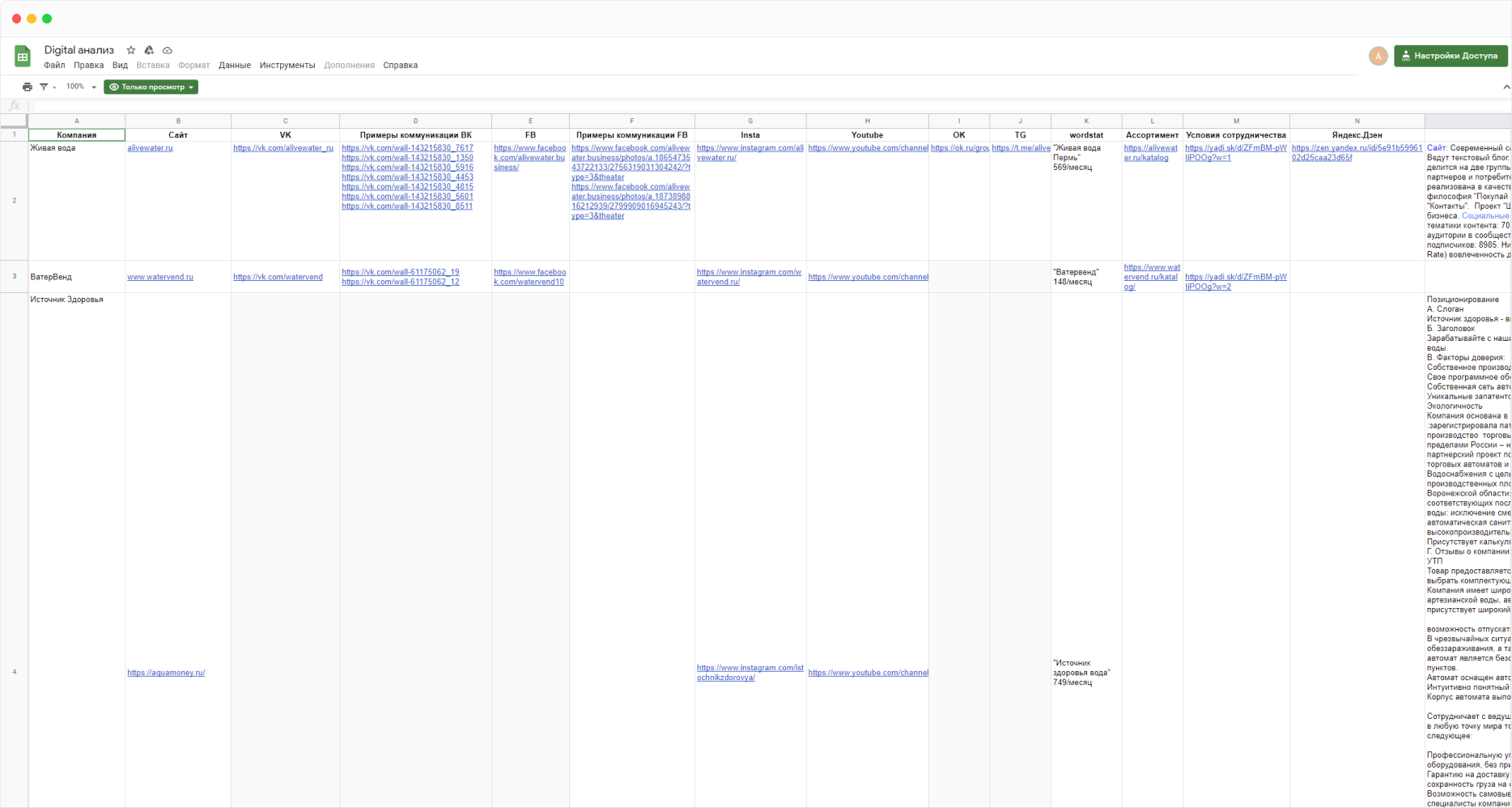Open the 100% zoom dropdown
The height and width of the screenshot is (808, 1512).
81,87
